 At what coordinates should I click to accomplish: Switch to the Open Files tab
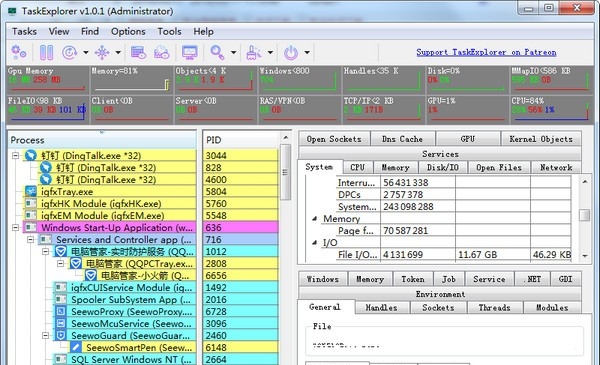499,167
